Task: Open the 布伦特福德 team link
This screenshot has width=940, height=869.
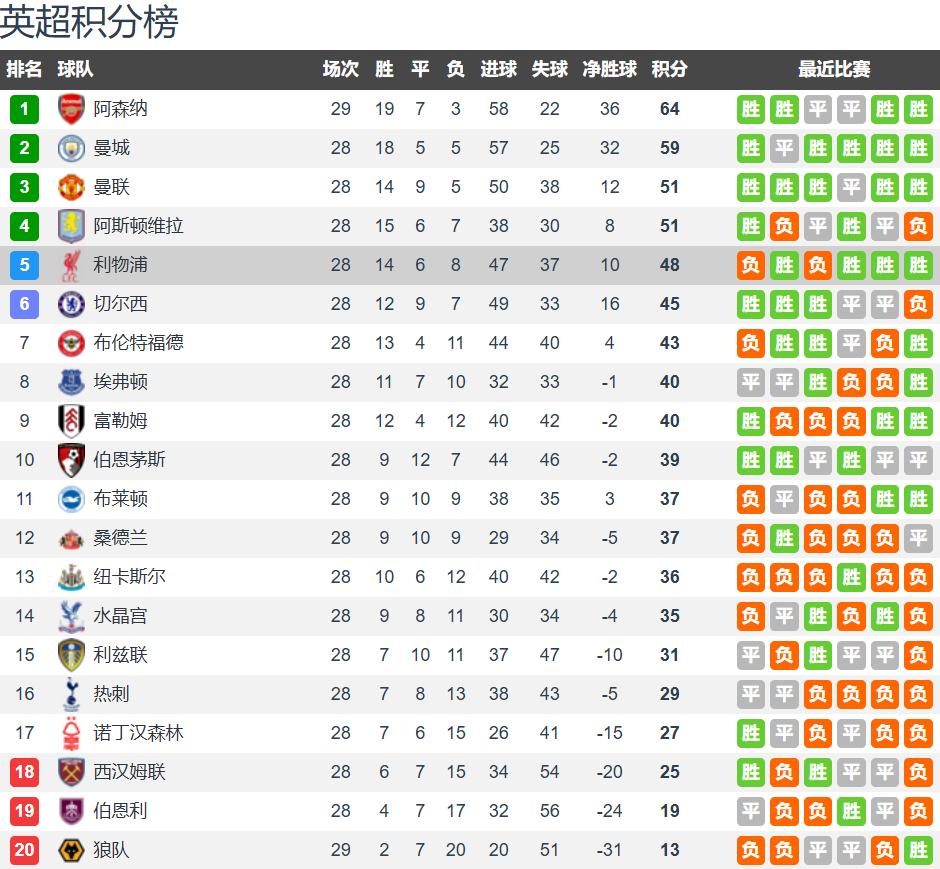Action: [138, 343]
